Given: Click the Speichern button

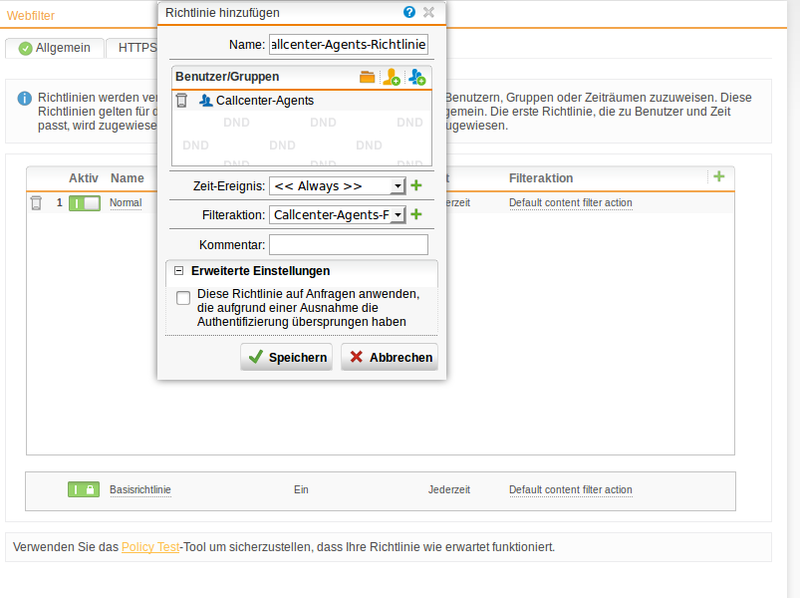Looking at the screenshot, I should [286, 356].
